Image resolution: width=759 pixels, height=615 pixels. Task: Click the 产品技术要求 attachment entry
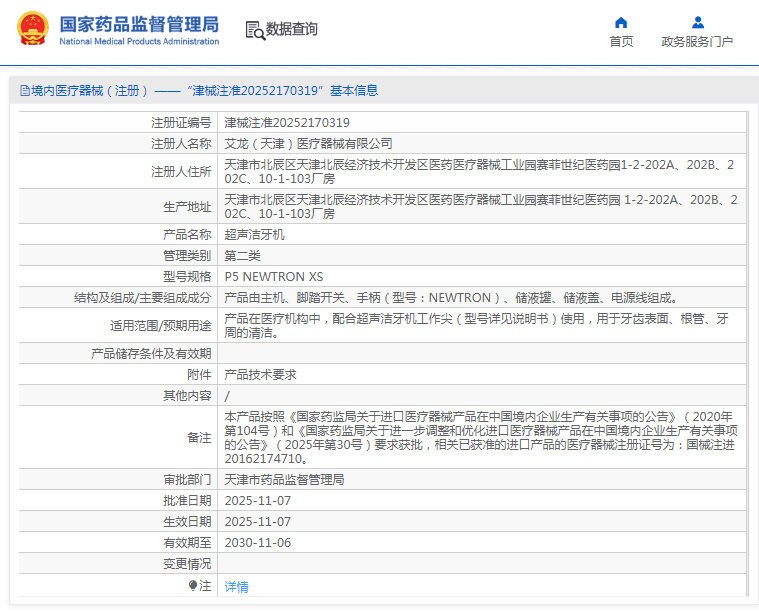[260, 374]
